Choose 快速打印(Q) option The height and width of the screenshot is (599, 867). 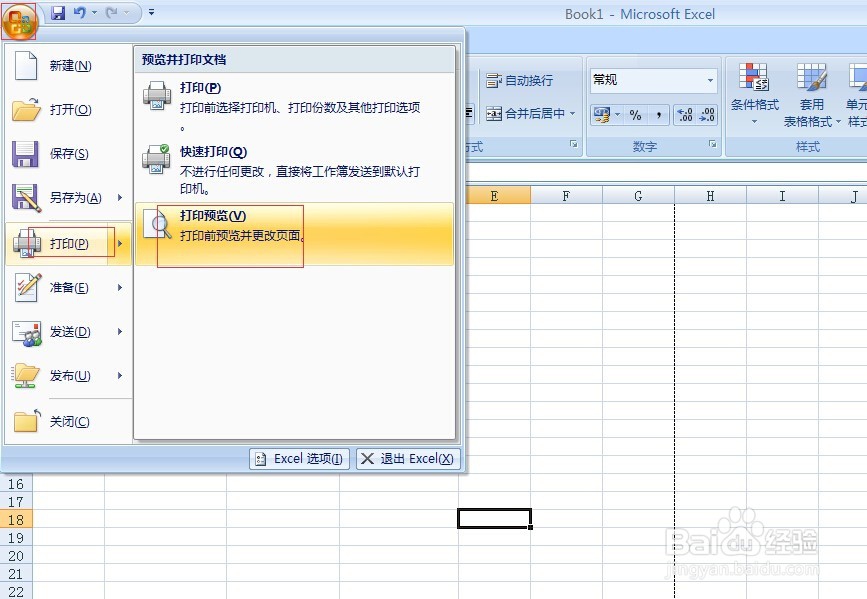(x=294, y=170)
